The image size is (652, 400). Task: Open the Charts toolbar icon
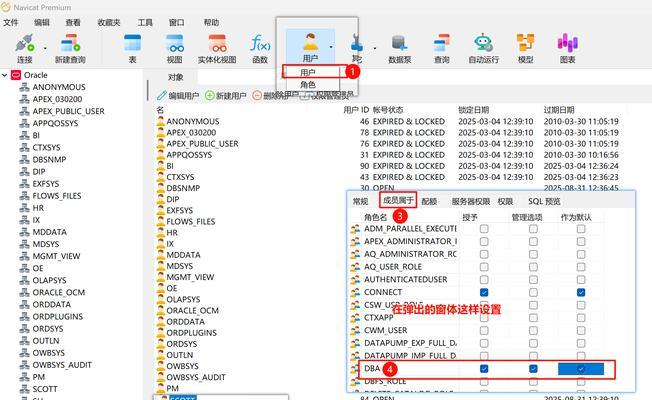(x=568, y=43)
